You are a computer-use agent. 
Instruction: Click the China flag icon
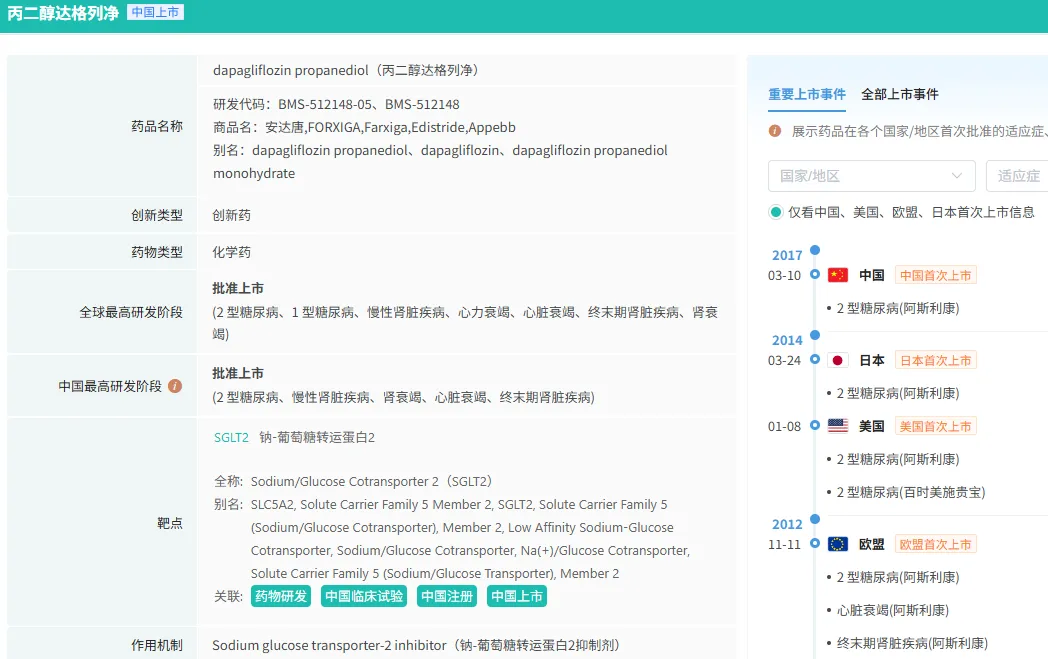pyautogui.click(x=838, y=275)
